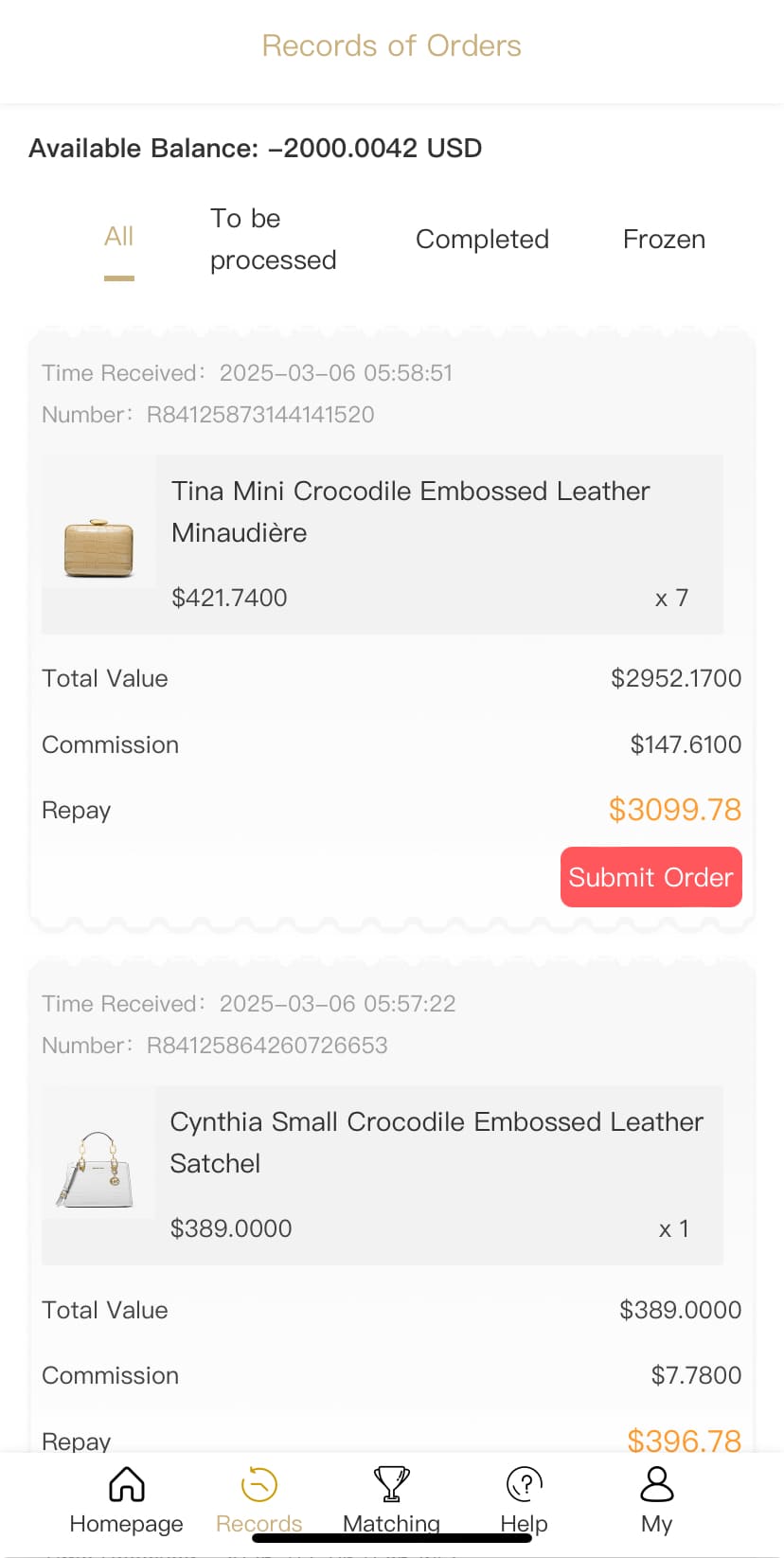This screenshot has width=784, height=1558.
Task: Open Matching via the trophy icon
Action: pos(391,1485)
